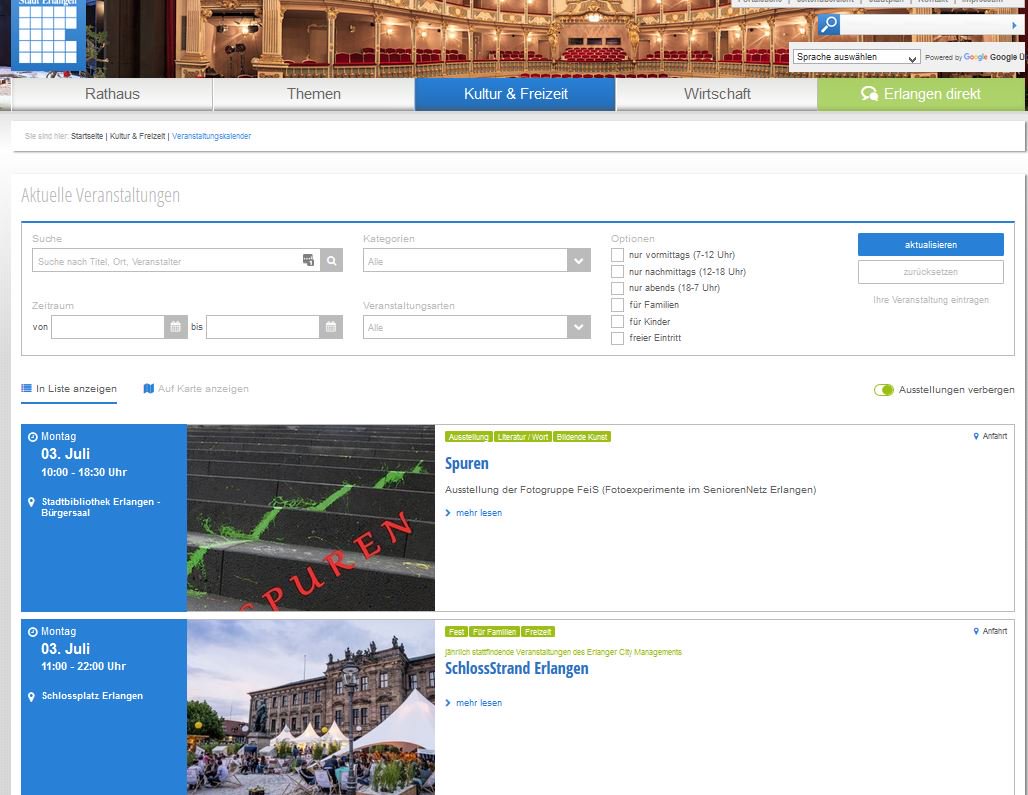
Task: Click the chat bubble icon in Erlangen direkt
Action: [869, 94]
